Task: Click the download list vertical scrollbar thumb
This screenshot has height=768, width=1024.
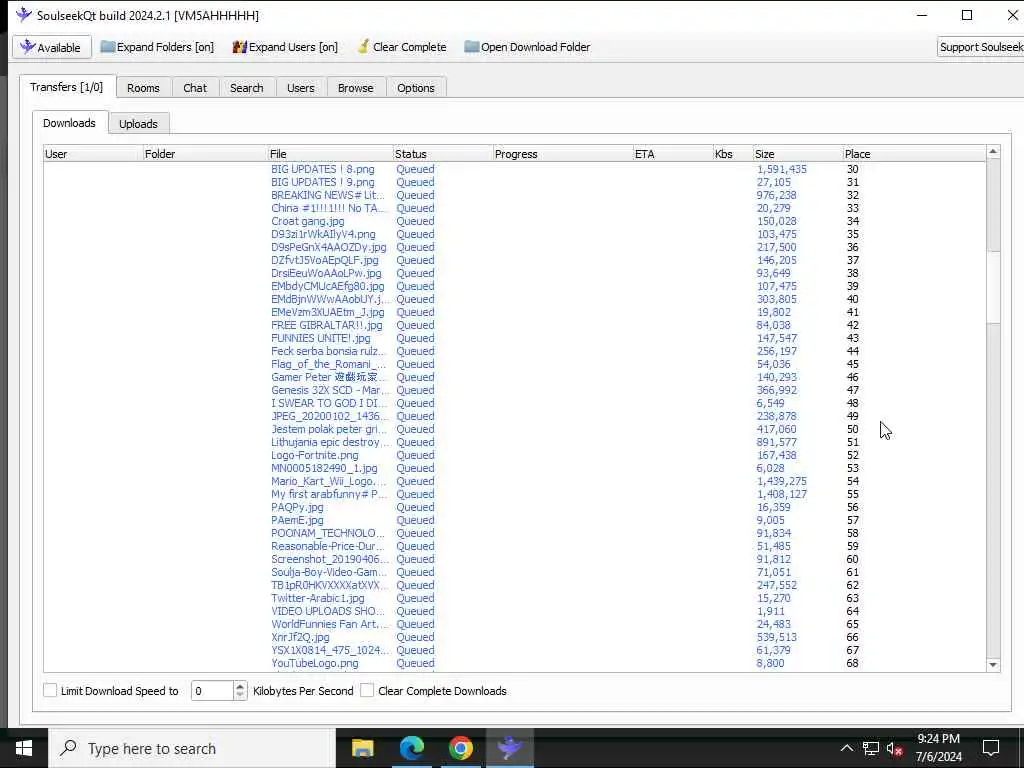Action: coord(993,285)
